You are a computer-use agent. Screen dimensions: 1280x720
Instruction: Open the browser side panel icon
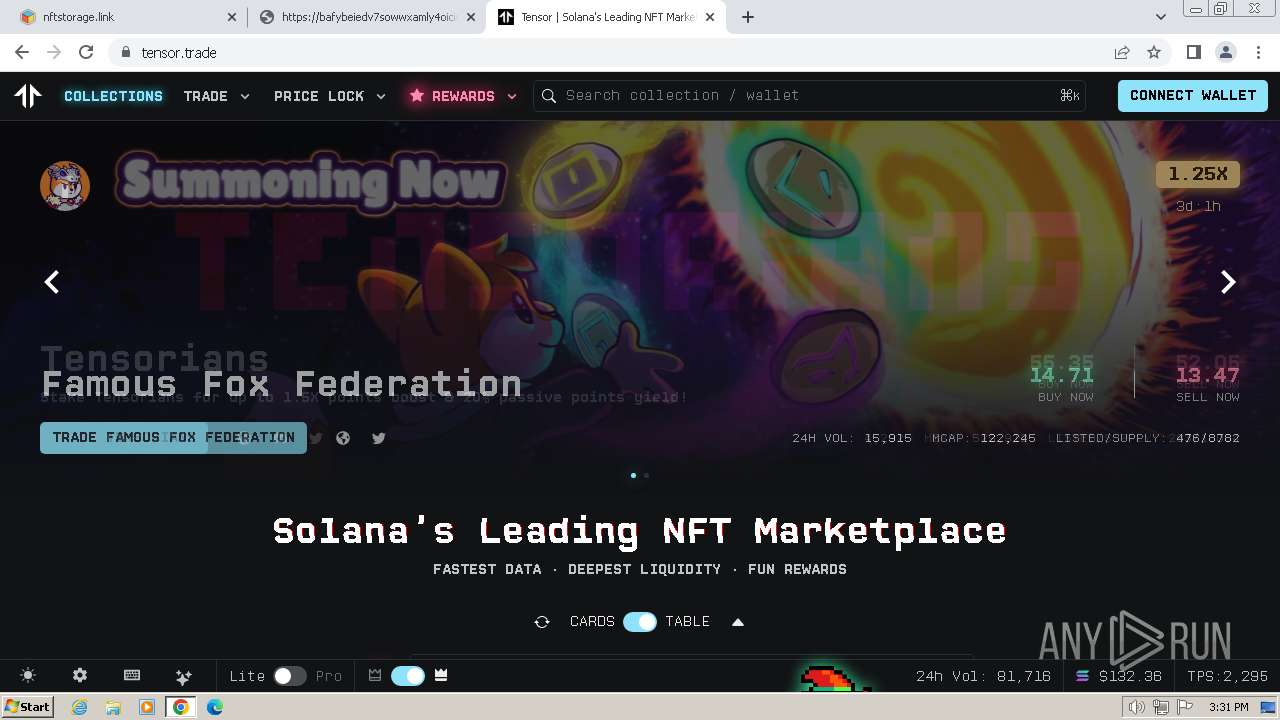coord(1193,52)
